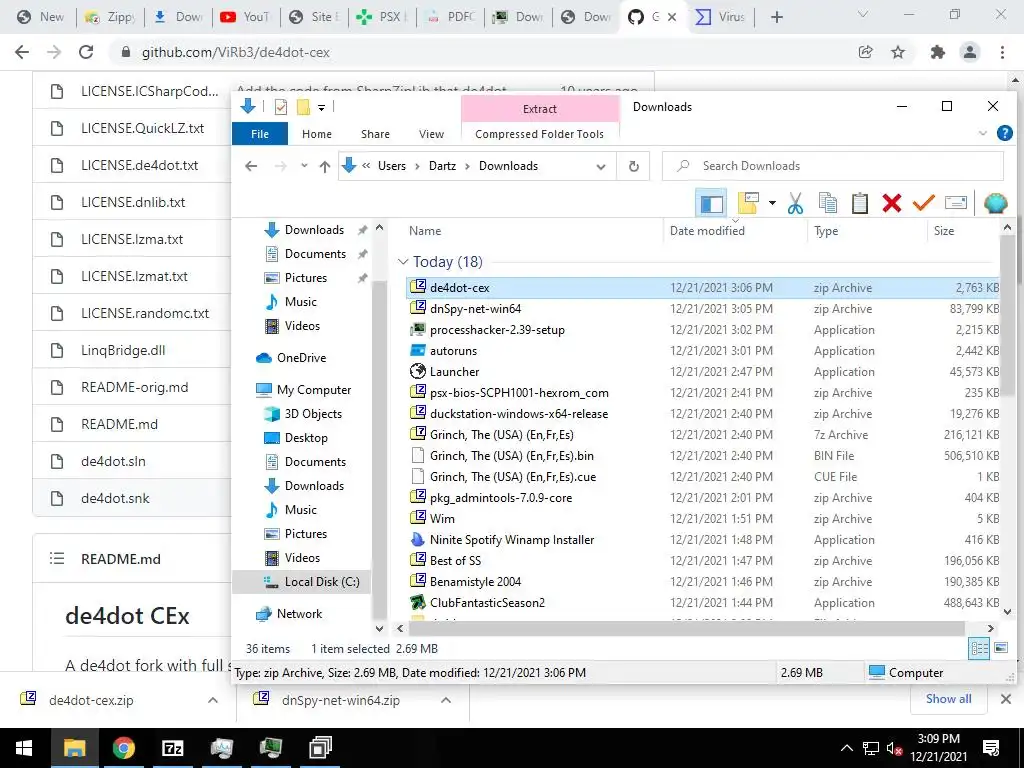
Task: Click the Explorer back arrow
Action: click(251, 166)
